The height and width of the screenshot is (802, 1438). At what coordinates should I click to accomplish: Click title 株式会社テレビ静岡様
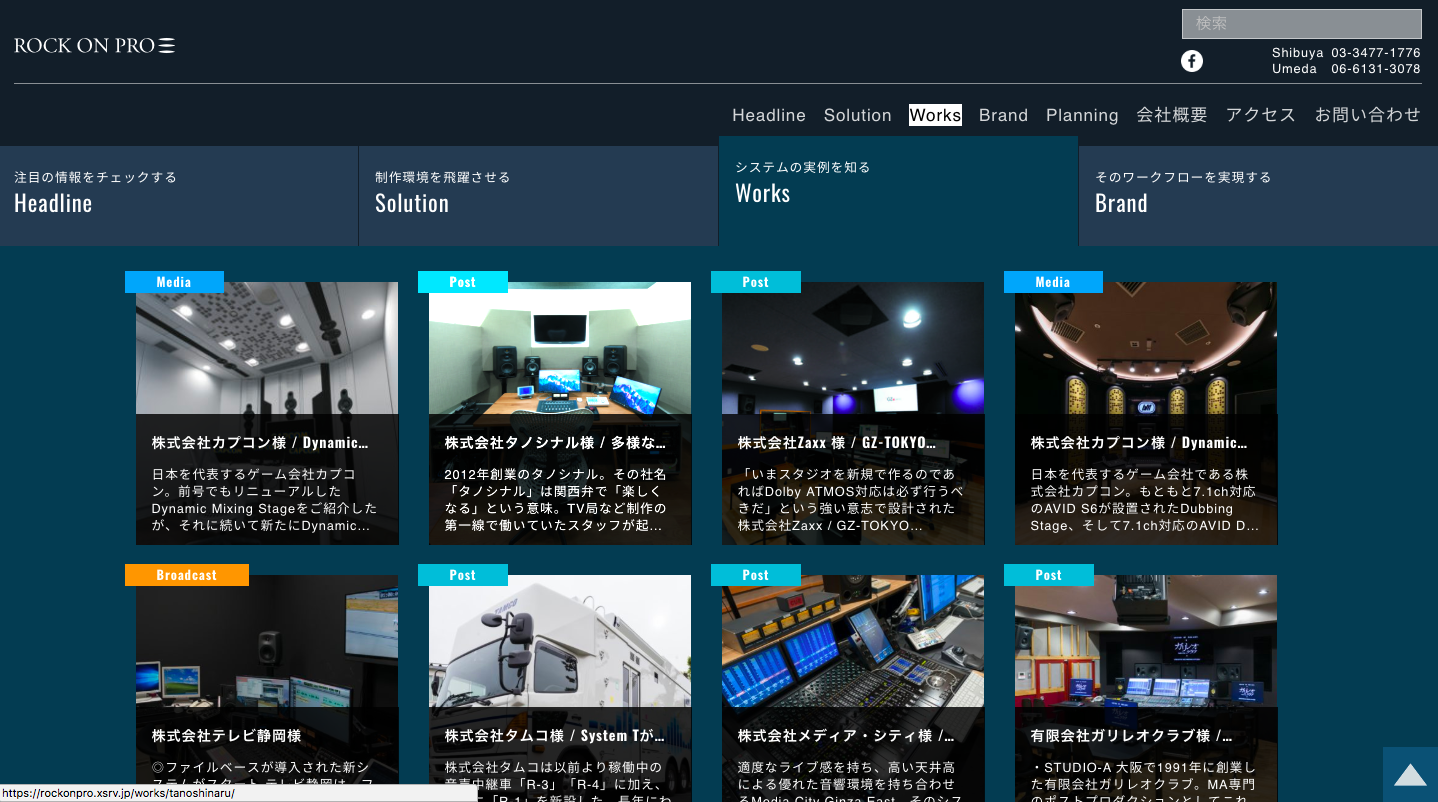tap(226, 735)
